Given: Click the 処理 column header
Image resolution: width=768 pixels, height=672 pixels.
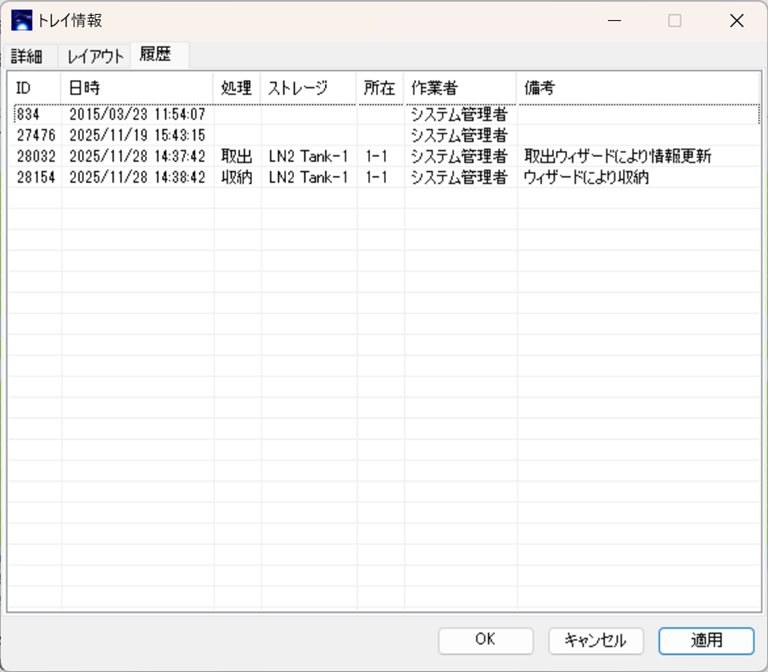Looking at the screenshot, I should pyautogui.click(x=236, y=88).
